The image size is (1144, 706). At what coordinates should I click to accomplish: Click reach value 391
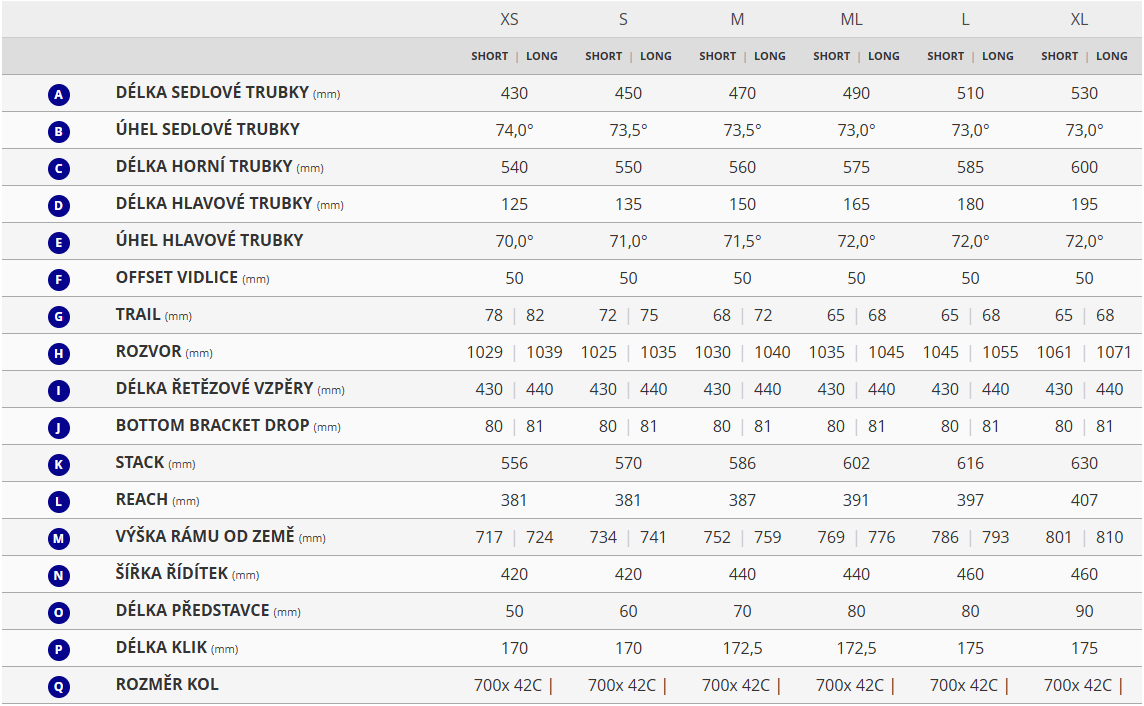pyautogui.click(x=857, y=500)
